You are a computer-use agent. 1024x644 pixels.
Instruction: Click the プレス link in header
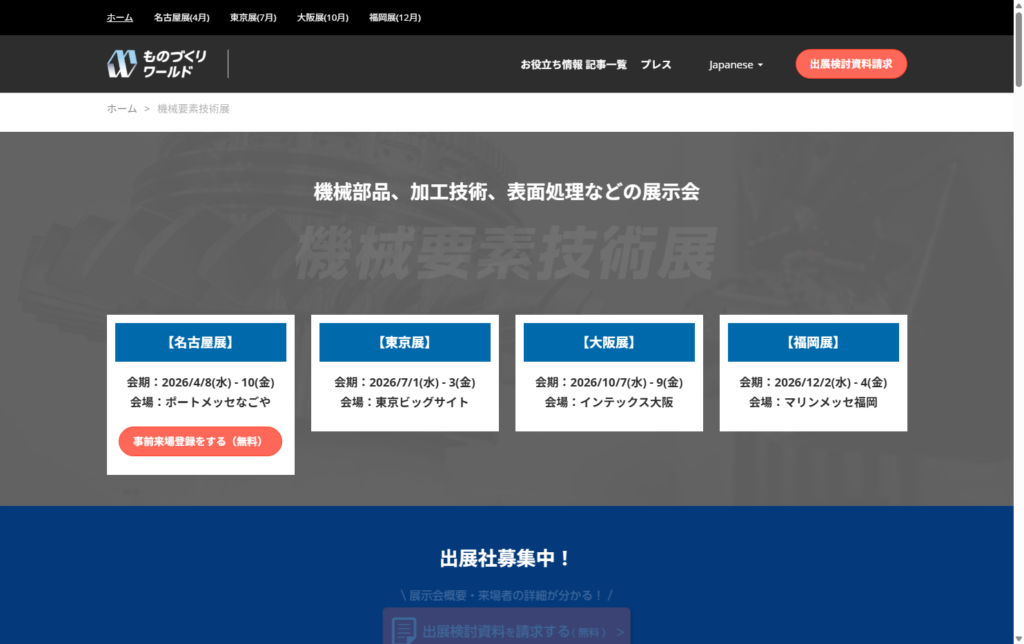point(656,64)
